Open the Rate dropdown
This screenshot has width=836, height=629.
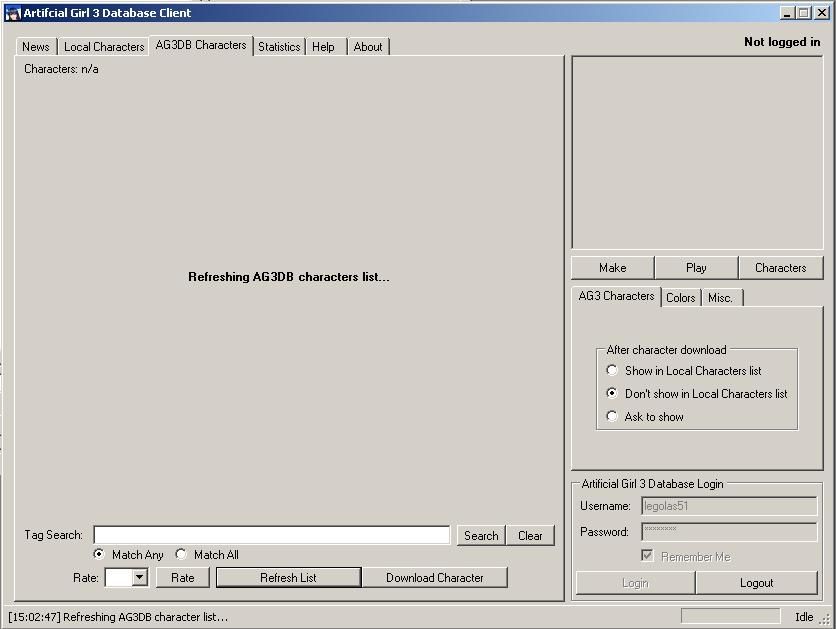point(140,577)
